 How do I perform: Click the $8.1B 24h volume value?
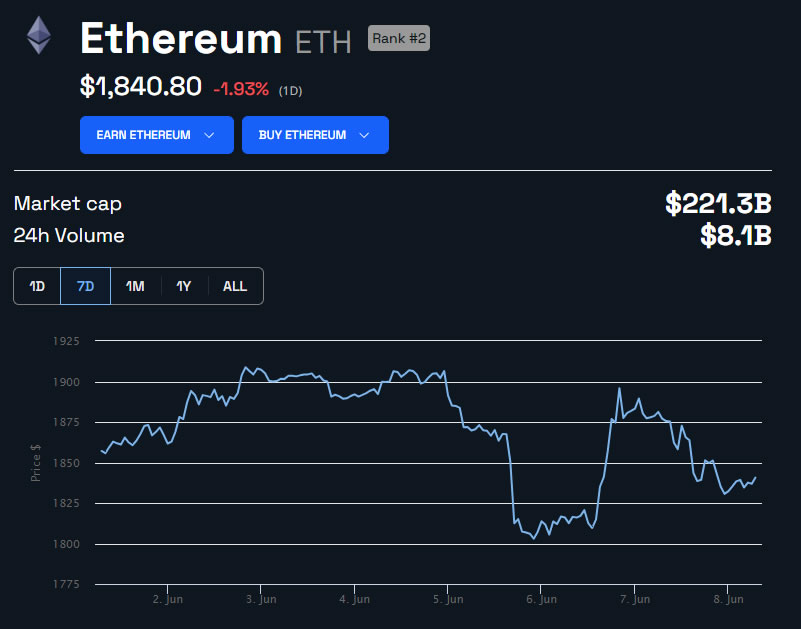click(735, 236)
